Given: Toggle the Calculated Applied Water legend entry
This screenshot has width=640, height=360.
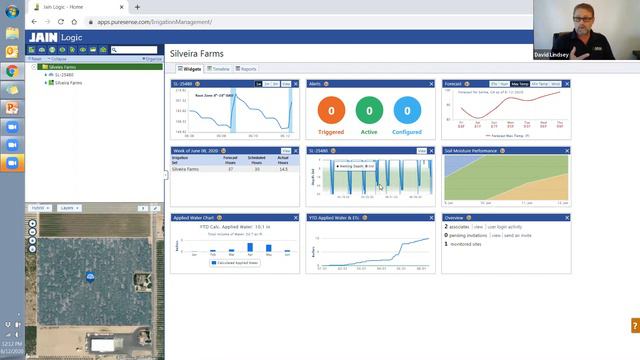Looking at the screenshot, I should tap(235, 263).
